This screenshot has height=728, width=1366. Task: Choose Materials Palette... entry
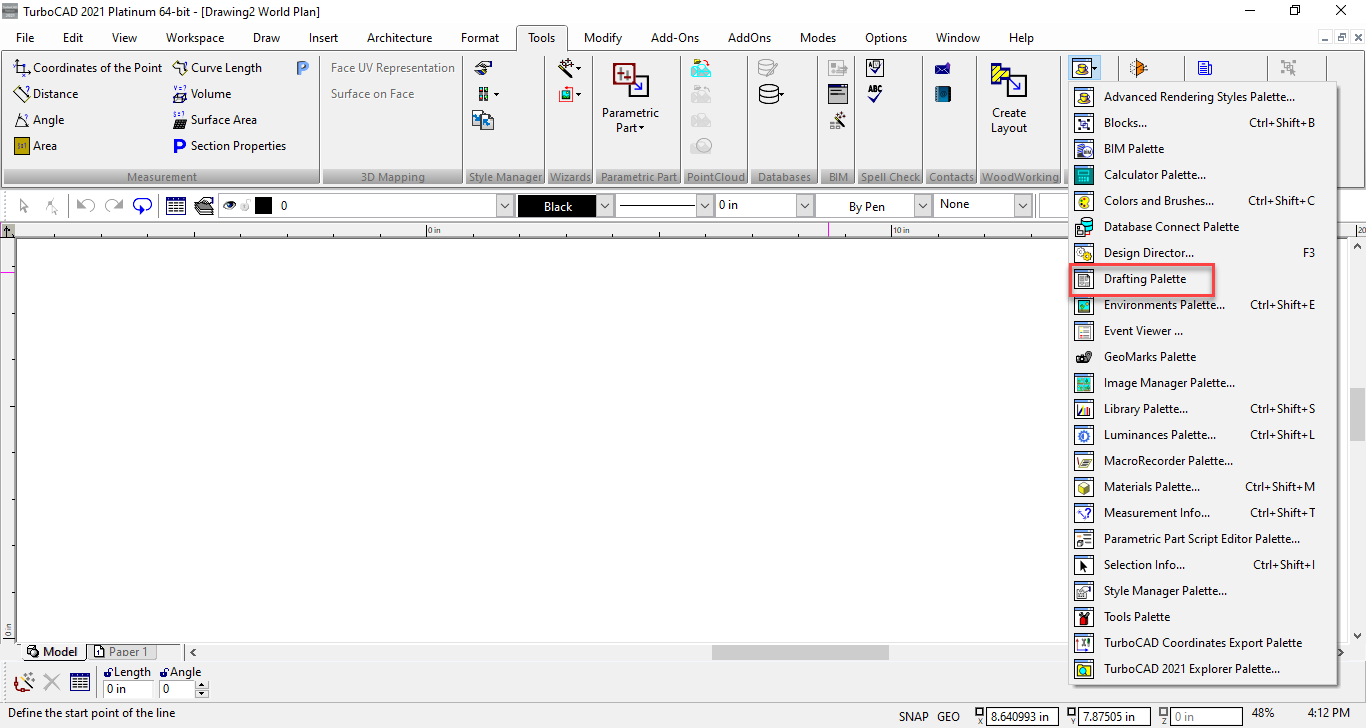tap(1204, 487)
